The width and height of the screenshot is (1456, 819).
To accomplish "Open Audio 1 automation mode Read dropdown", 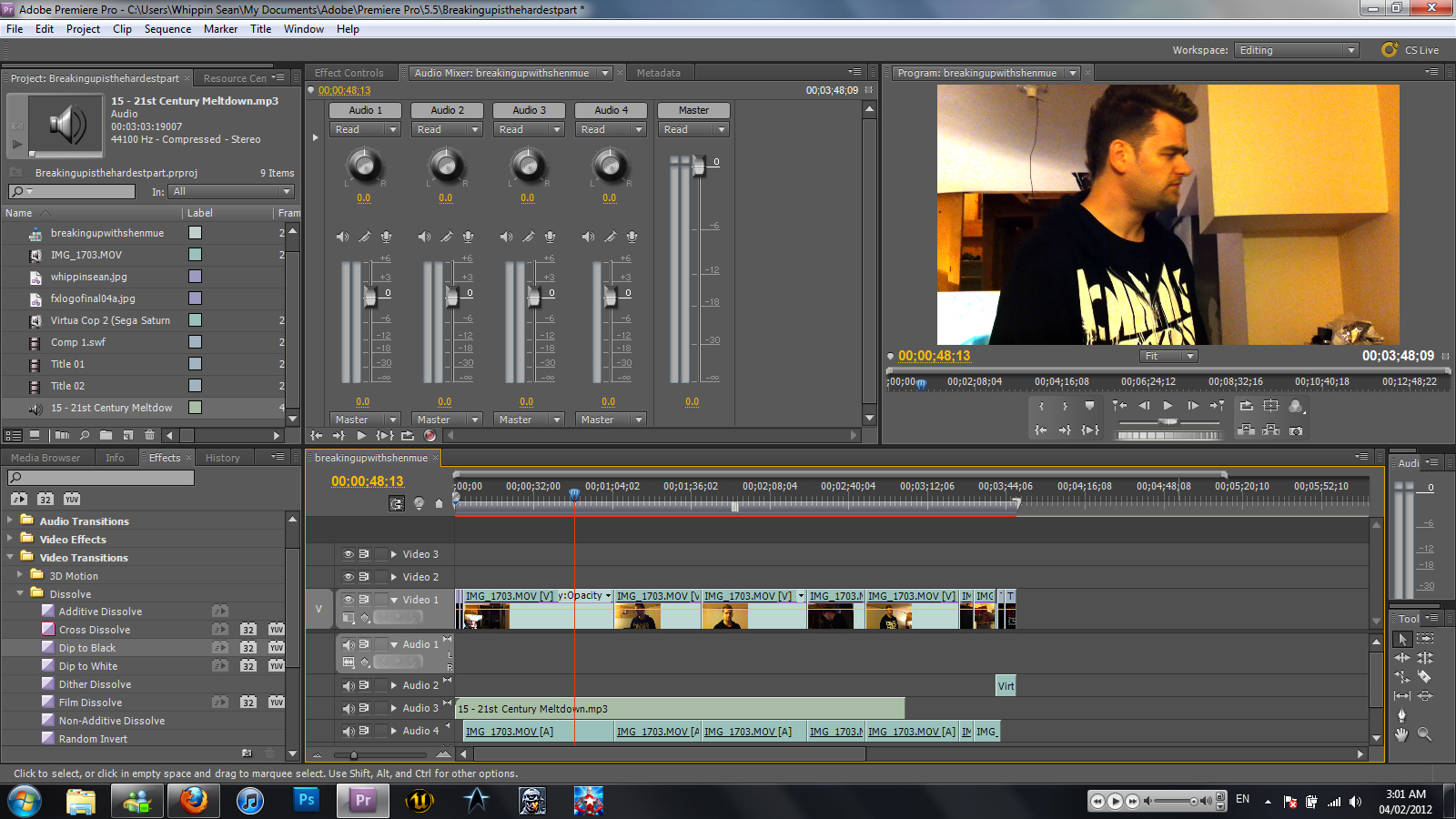I will [x=366, y=129].
